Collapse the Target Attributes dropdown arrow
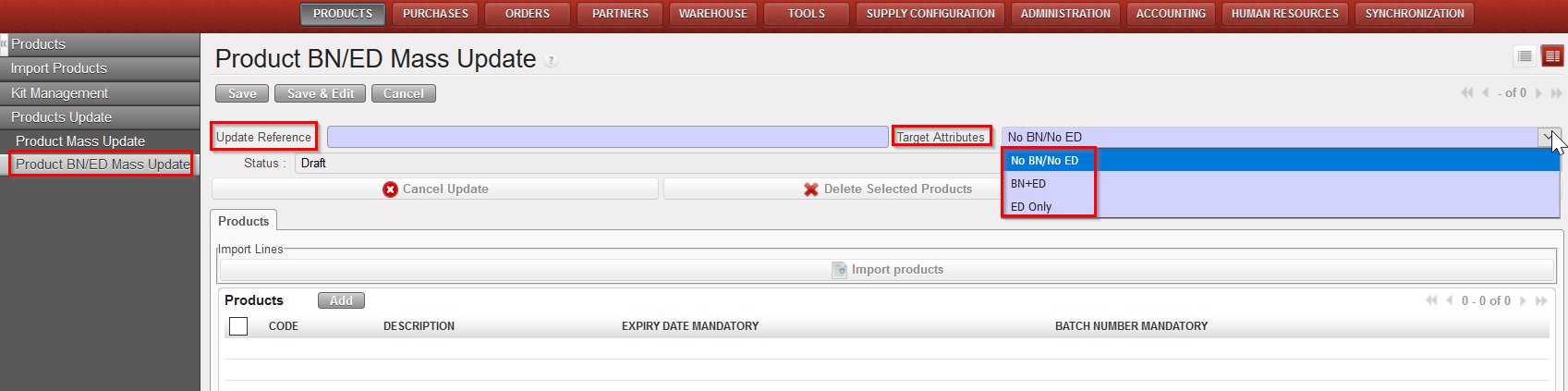 pos(1549,137)
